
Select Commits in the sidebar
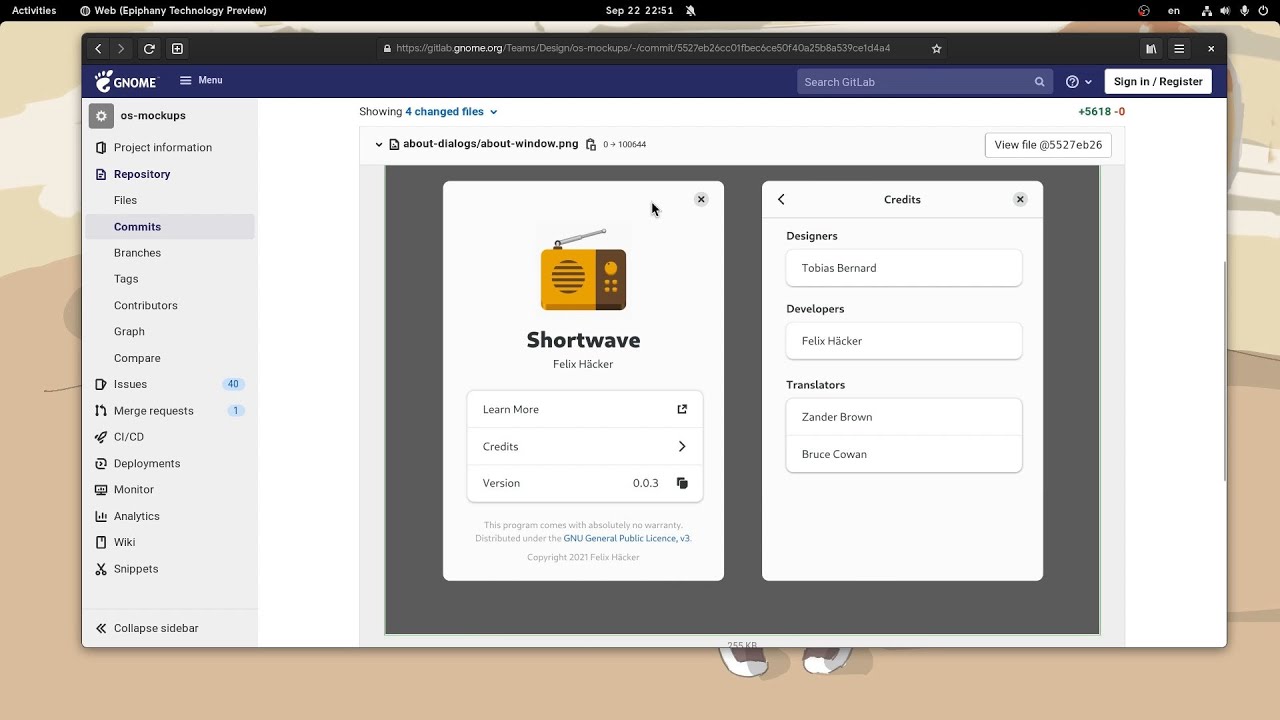point(170,227)
